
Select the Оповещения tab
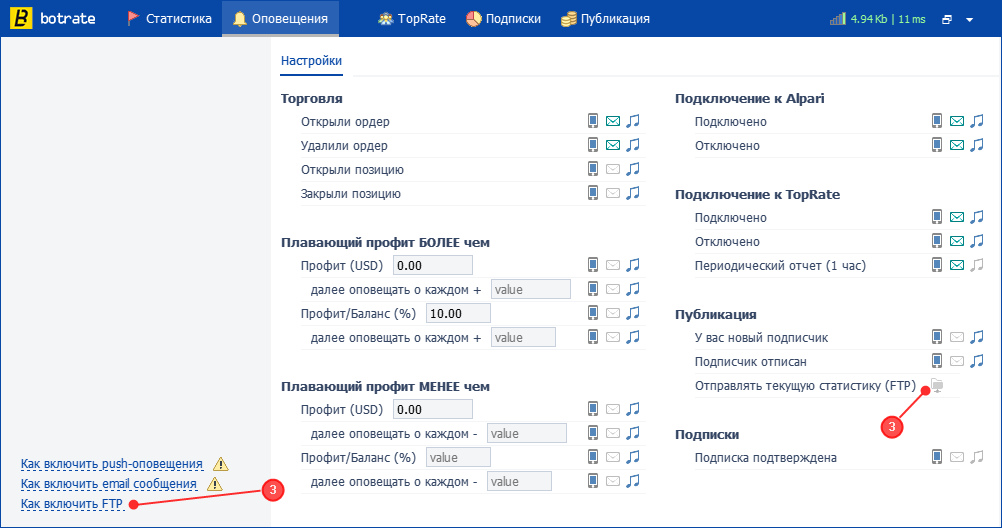(x=281, y=19)
